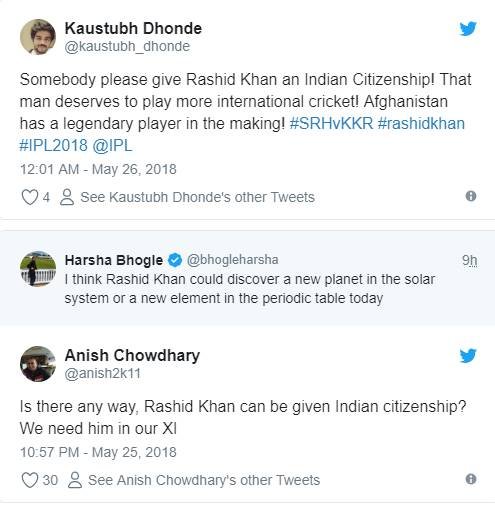
Task: Click the person icon beside Anish's other Tweets
Action: (x=75, y=480)
